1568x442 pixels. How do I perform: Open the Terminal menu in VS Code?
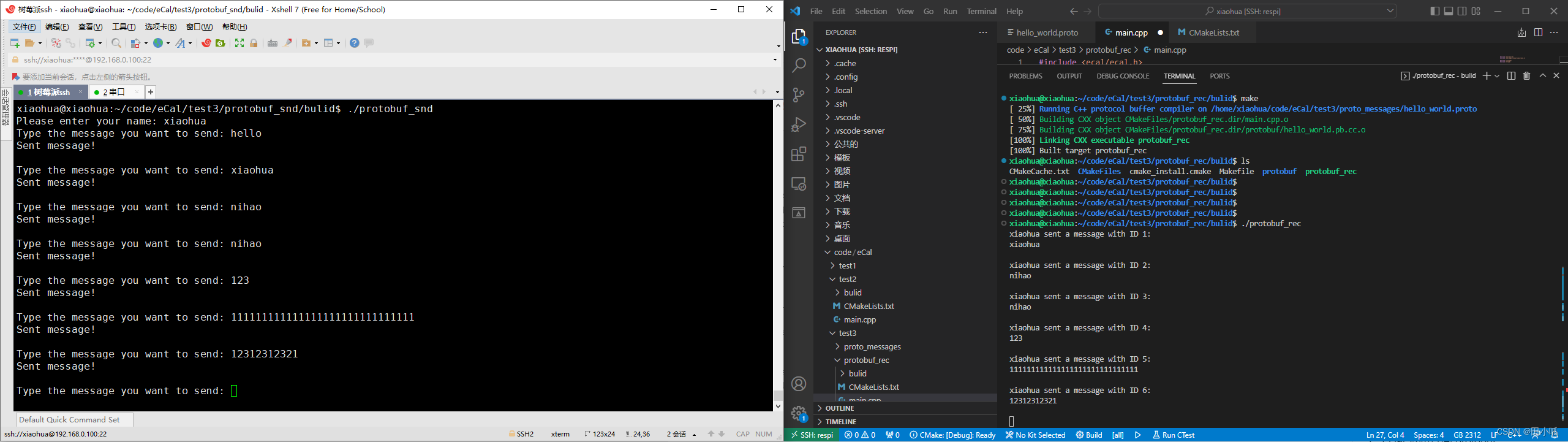coord(981,11)
